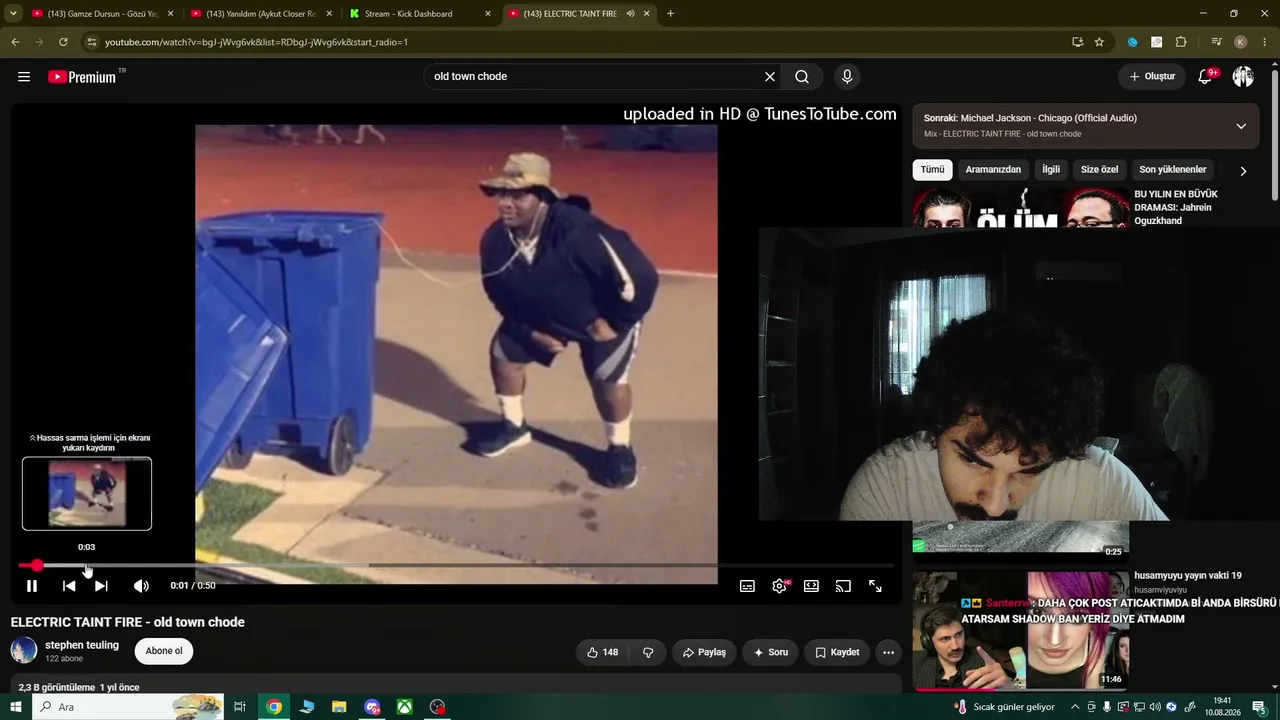
Task: Click the Windows taskbar search box Ara
Action: (x=128, y=707)
